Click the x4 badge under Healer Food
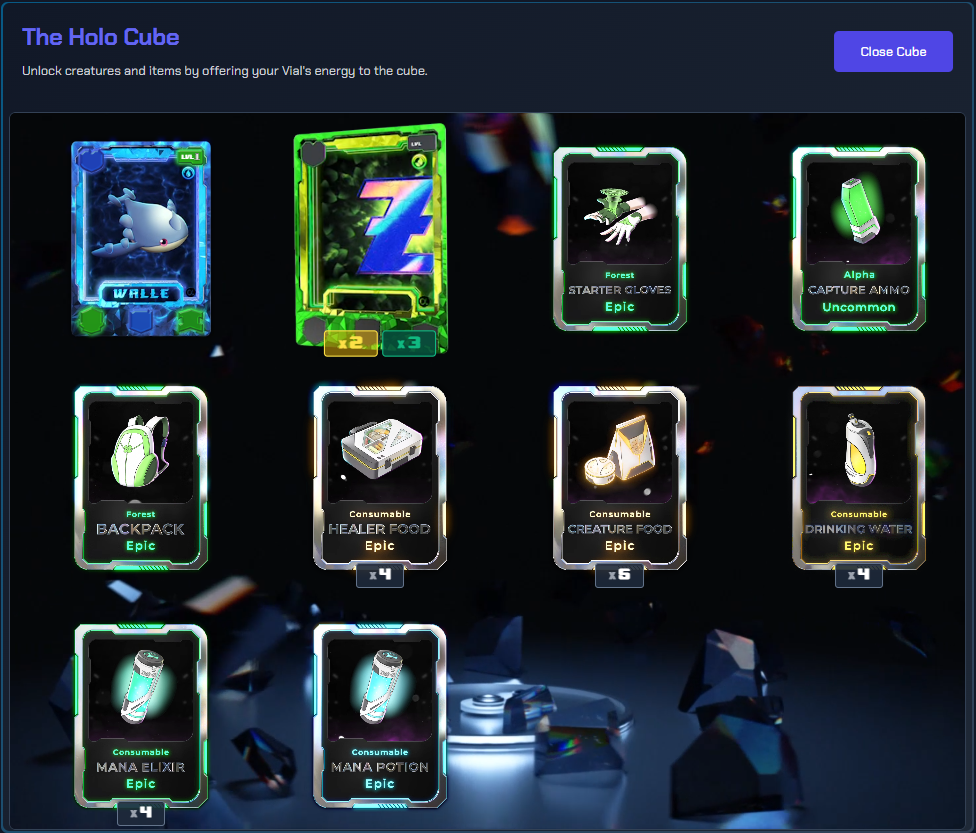The image size is (976, 833). [x=380, y=575]
